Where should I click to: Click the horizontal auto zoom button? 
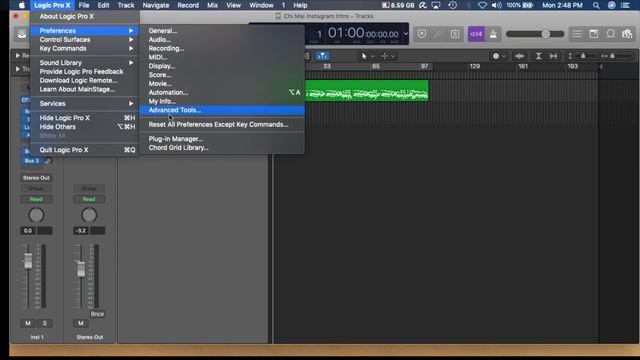(553, 56)
